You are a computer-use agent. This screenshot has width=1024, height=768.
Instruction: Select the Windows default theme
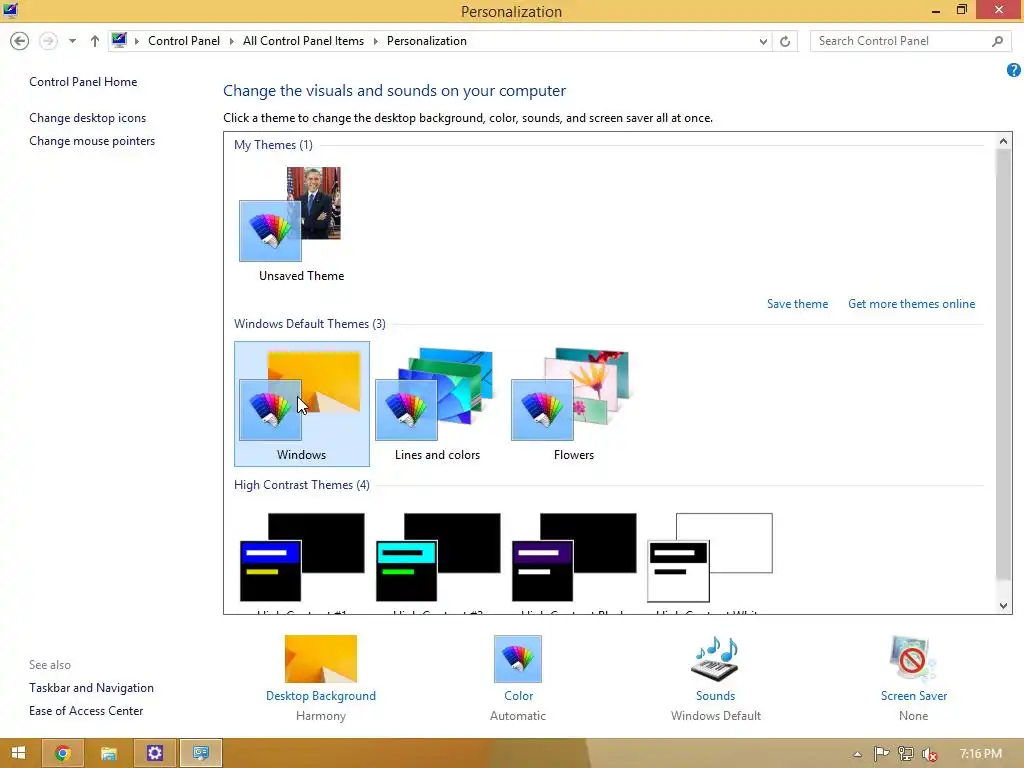point(302,404)
